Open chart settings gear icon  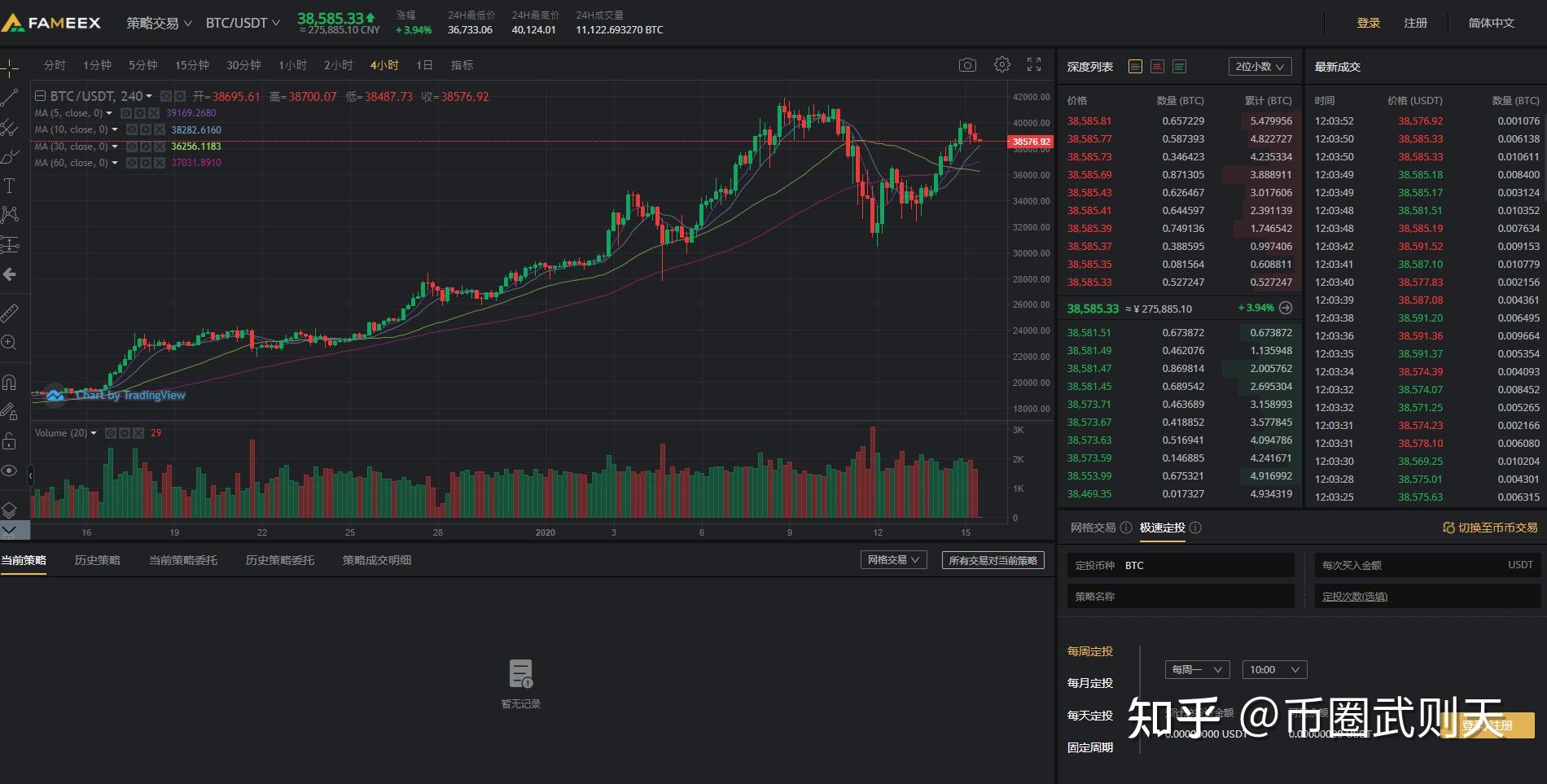point(1002,64)
